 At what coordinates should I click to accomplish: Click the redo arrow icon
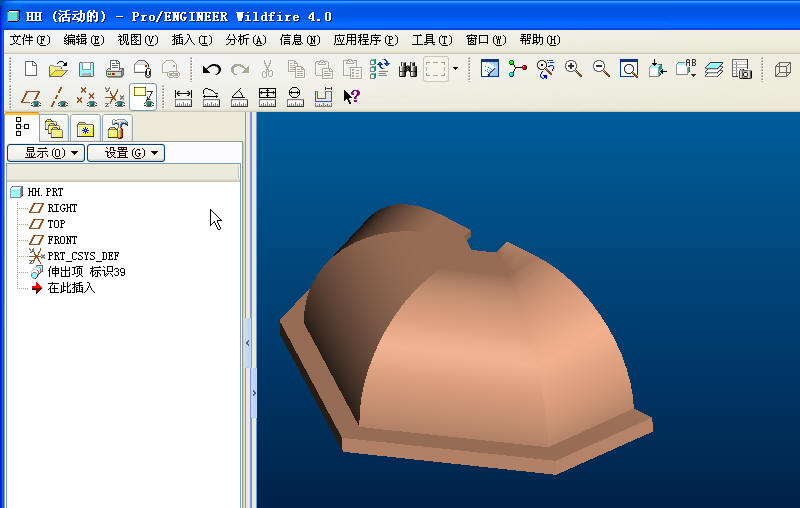tap(239, 68)
